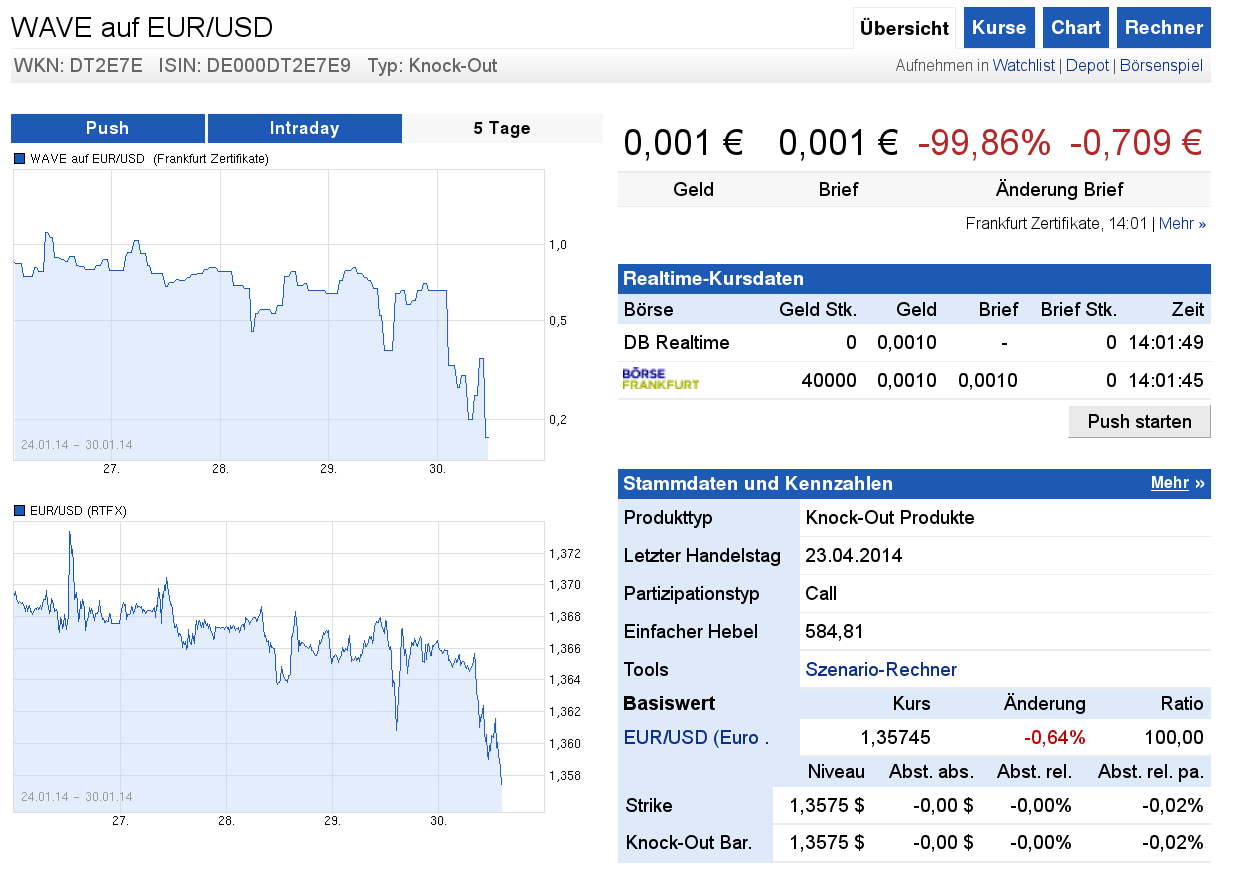Switch chart to Intraday view
Viewport: 1234px width, 871px height.
(x=303, y=128)
